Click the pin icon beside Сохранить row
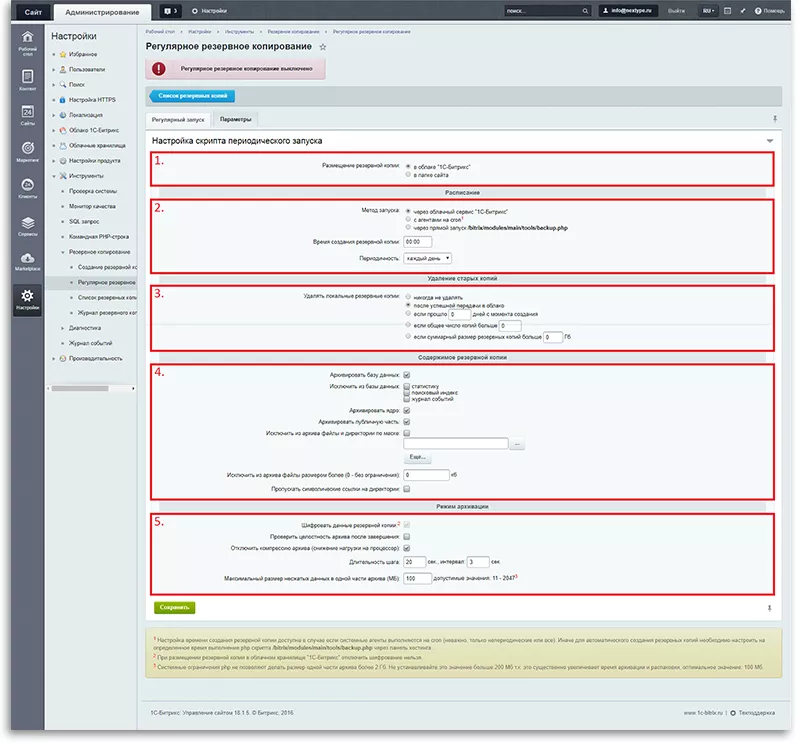Image resolution: width=800 pixels, height=744 pixels. pyautogui.click(x=769, y=608)
